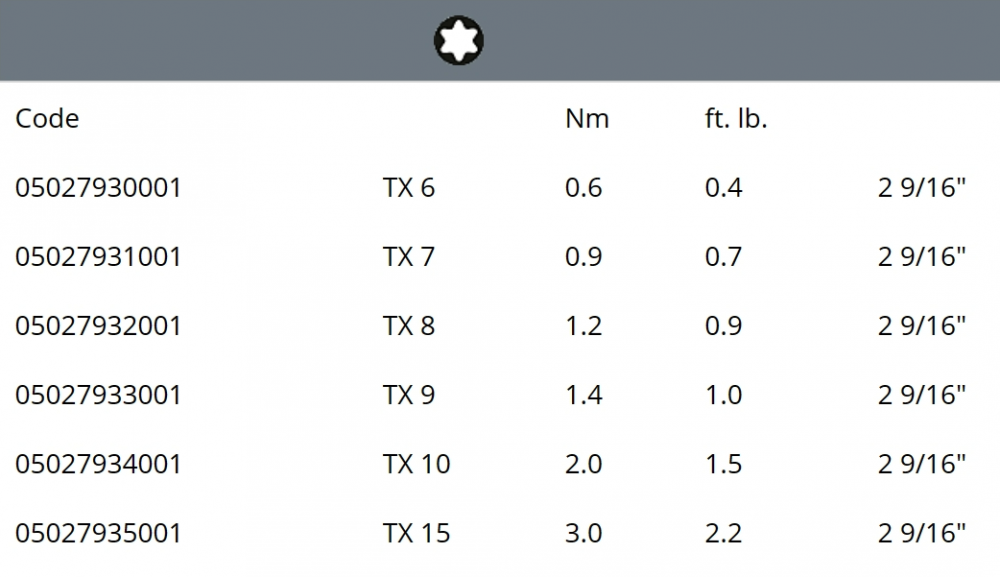
Task: Select product code 05027931001
Action: 98,257
